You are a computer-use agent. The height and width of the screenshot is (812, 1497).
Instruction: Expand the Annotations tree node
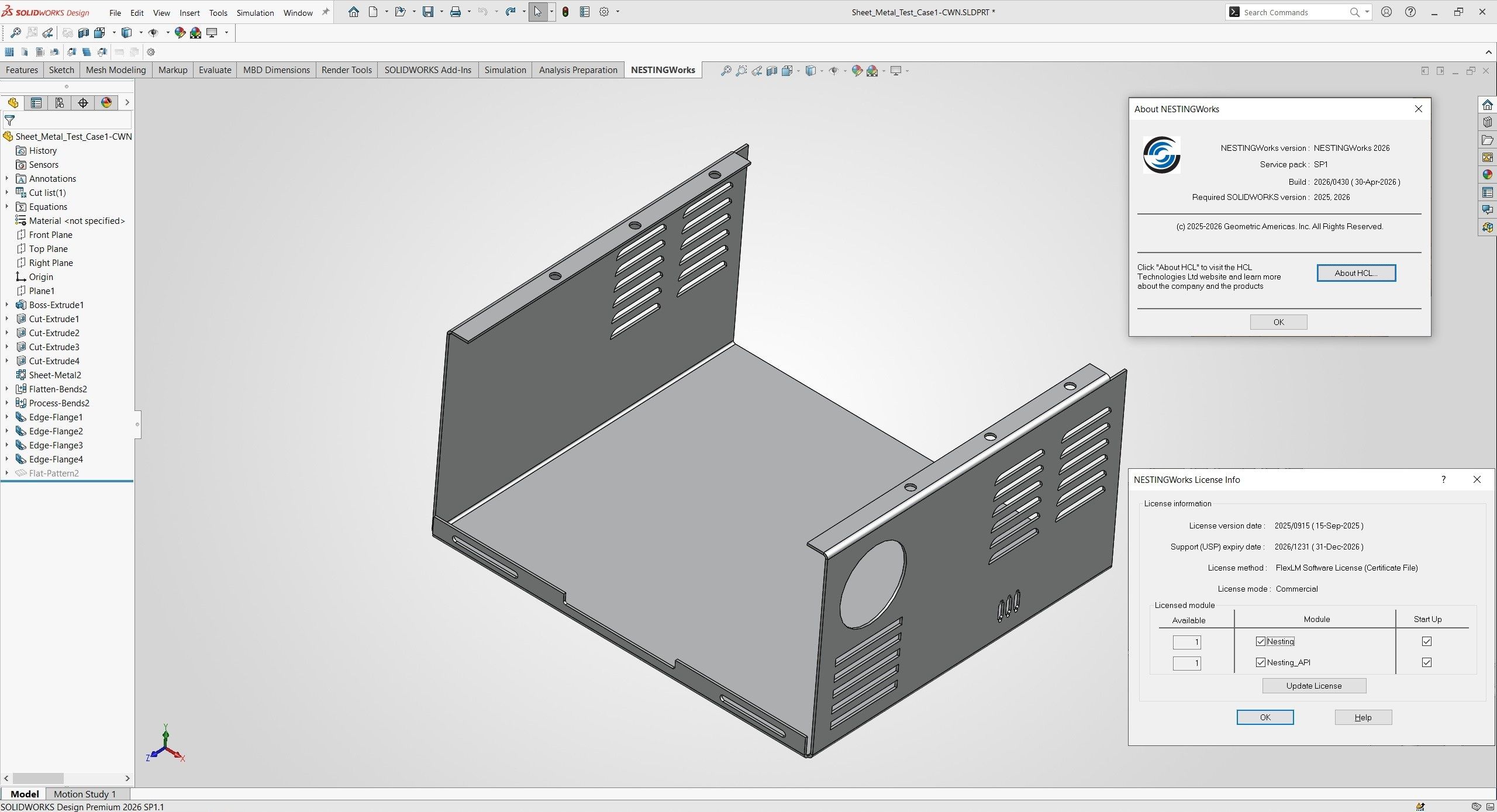coord(7,178)
